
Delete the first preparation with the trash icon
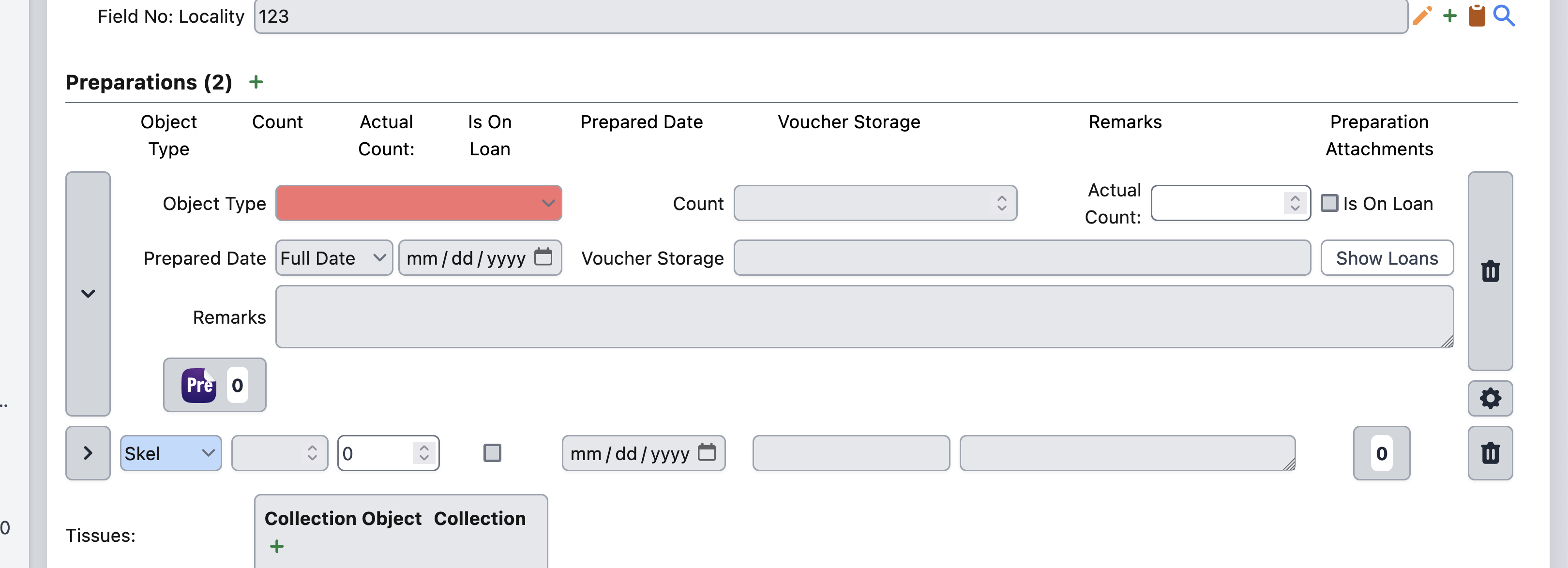1490,271
